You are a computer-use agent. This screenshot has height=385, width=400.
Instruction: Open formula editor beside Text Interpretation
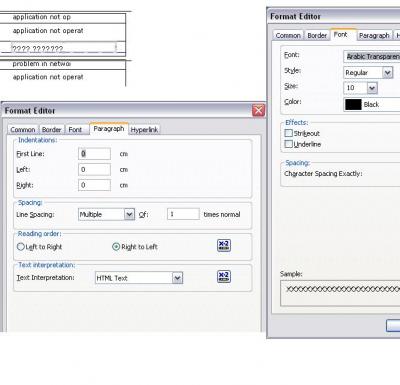224,277
